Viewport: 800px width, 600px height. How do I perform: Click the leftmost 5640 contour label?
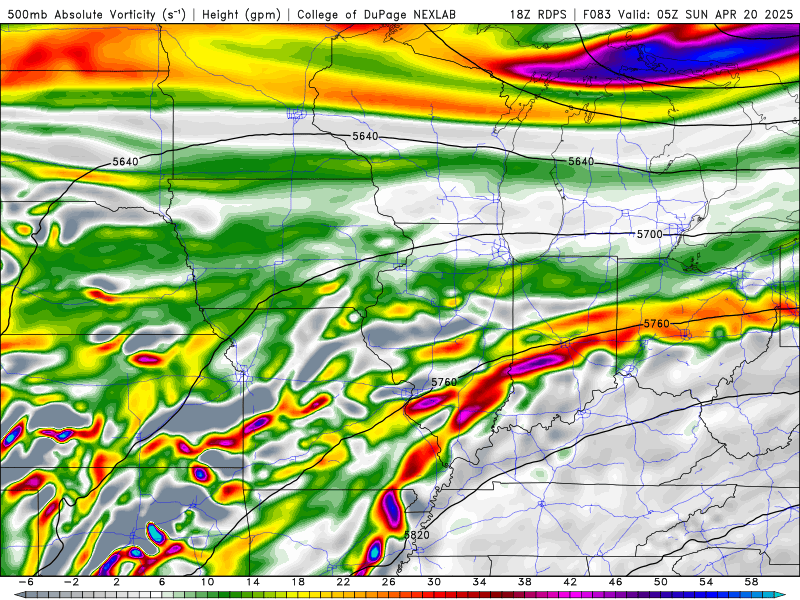tap(125, 162)
